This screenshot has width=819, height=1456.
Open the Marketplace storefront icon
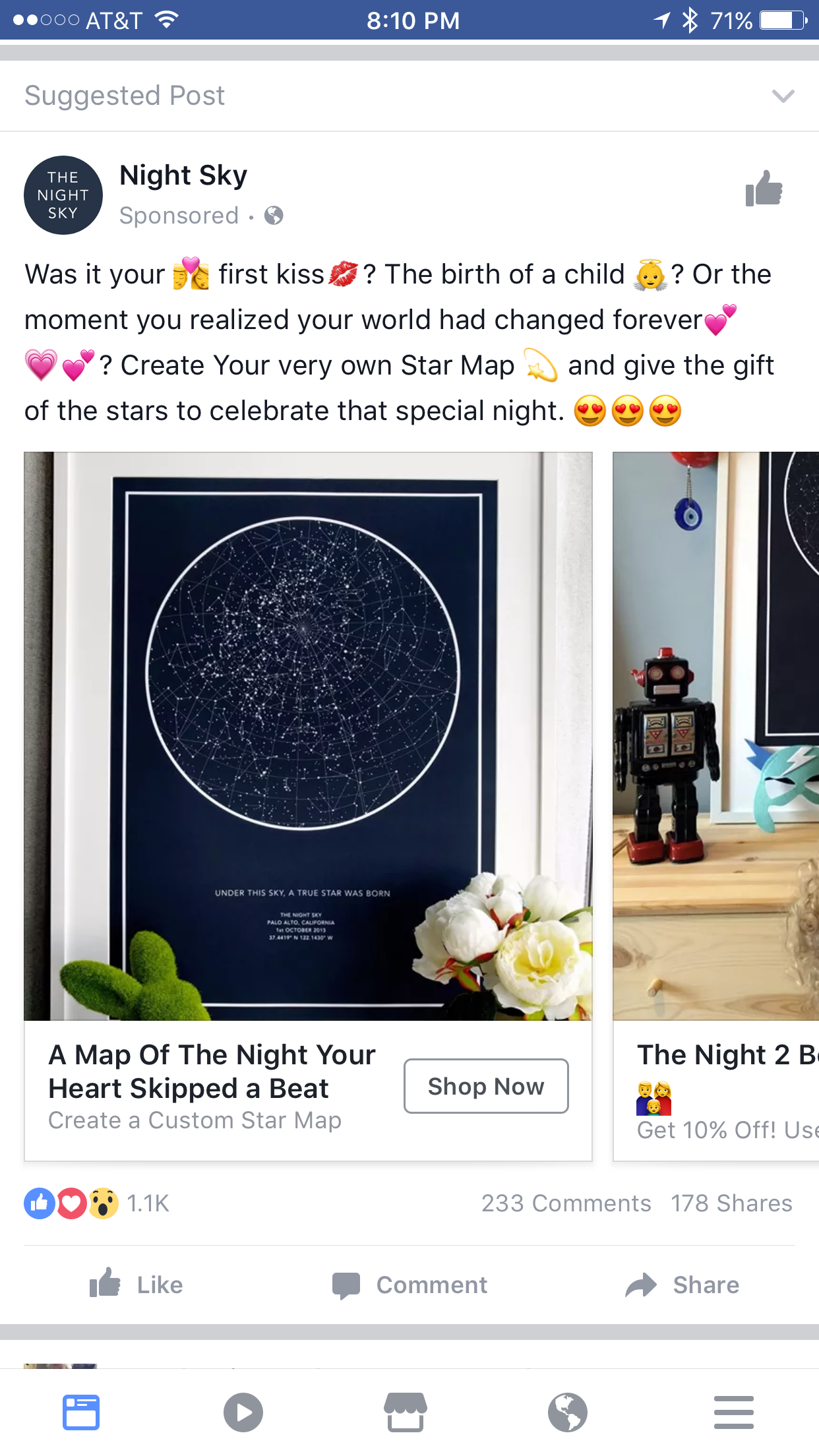(x=406, y=1412)
